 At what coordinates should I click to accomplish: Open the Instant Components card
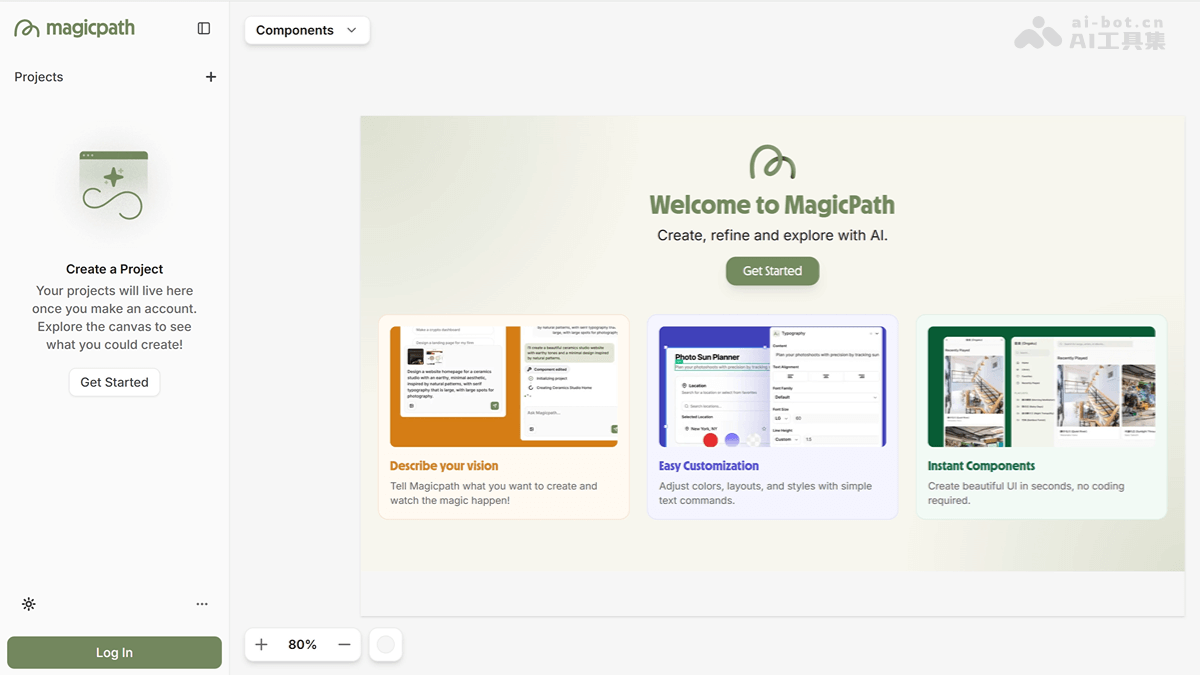pyautogui.click(x=1041, y=417)
